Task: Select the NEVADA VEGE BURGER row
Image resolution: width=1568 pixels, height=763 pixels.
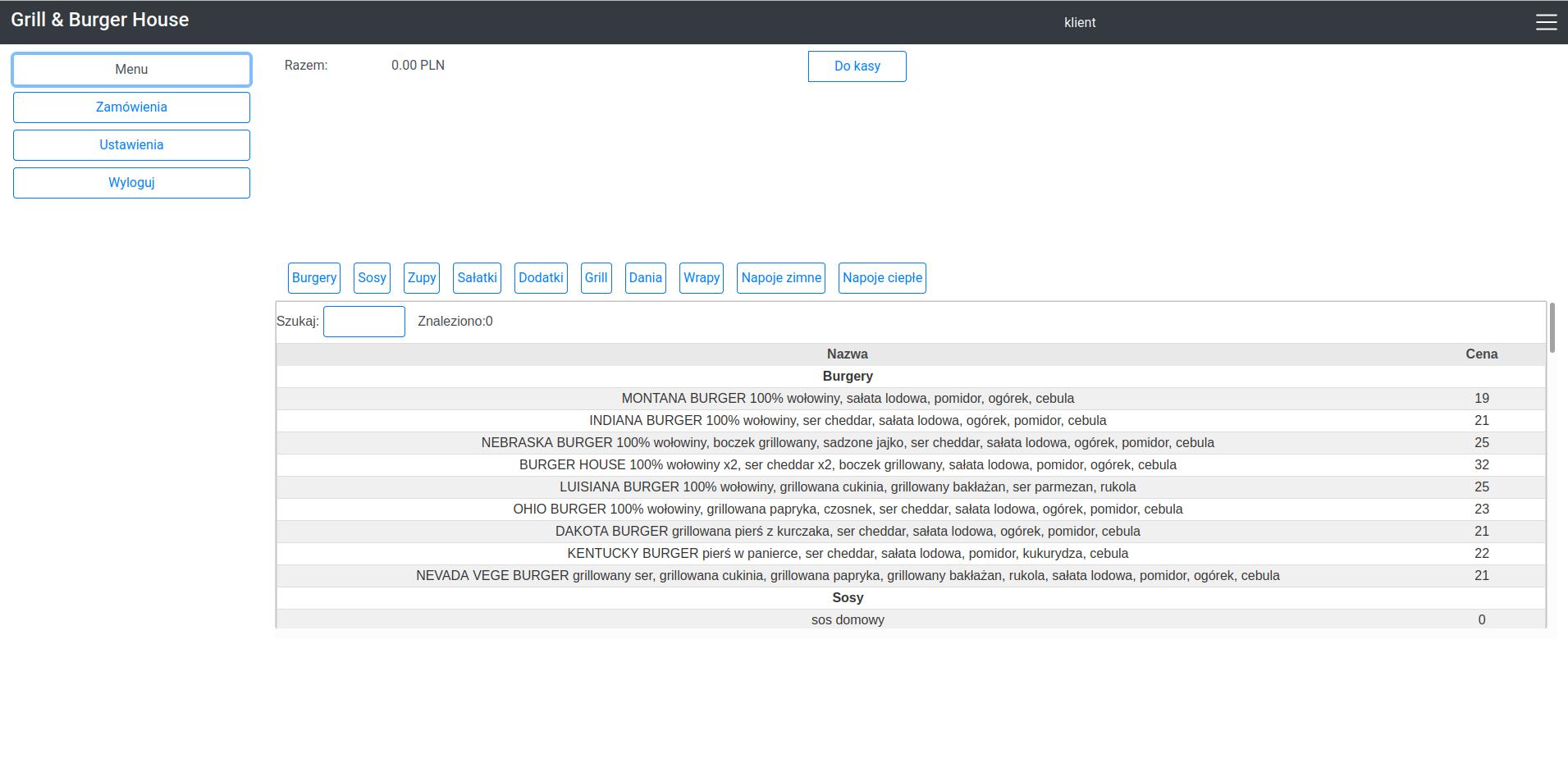Action: coord(911,576)
